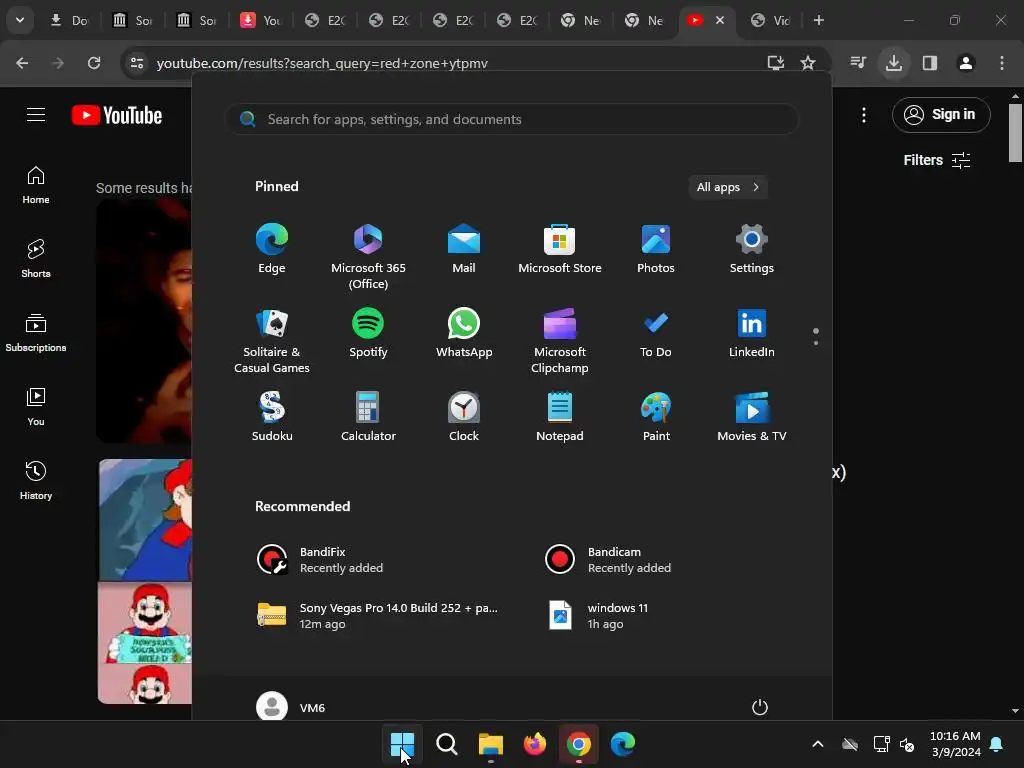Open Chrome three-dot menu
1024x768 pixels.
tap(1002, 63)
